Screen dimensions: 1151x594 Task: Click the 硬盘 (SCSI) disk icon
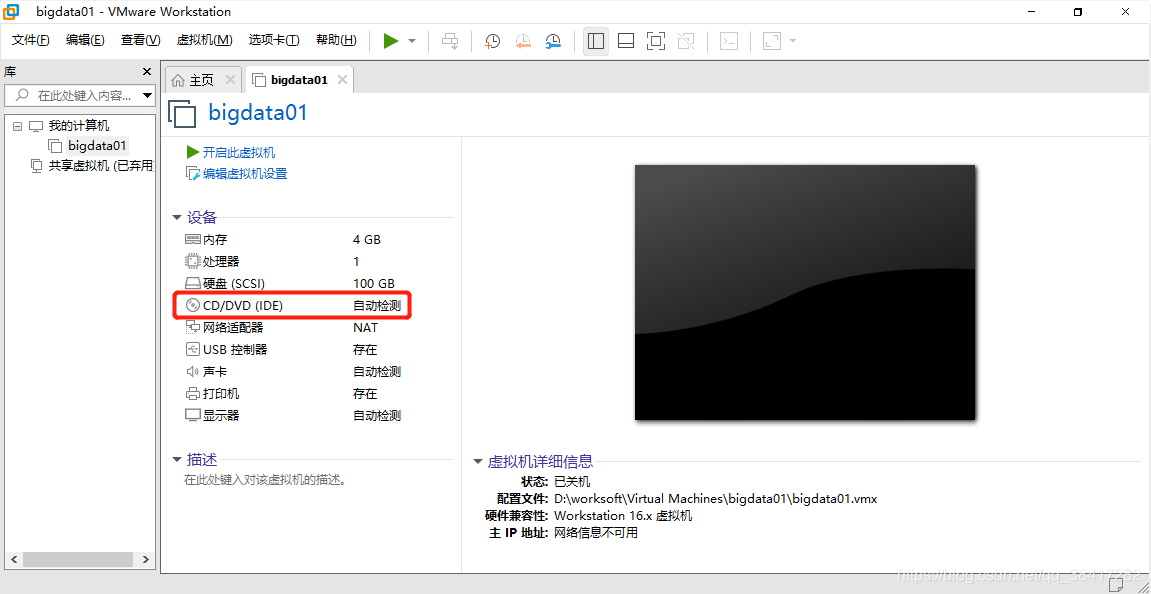[192, 283]
